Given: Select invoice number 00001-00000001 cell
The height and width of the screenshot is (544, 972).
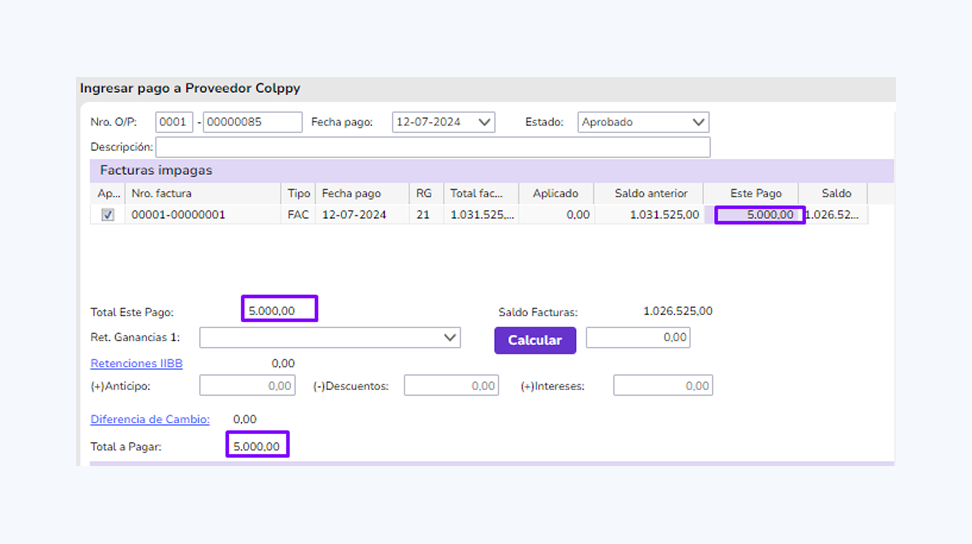Looking at the screenshot, I should 203,215.
